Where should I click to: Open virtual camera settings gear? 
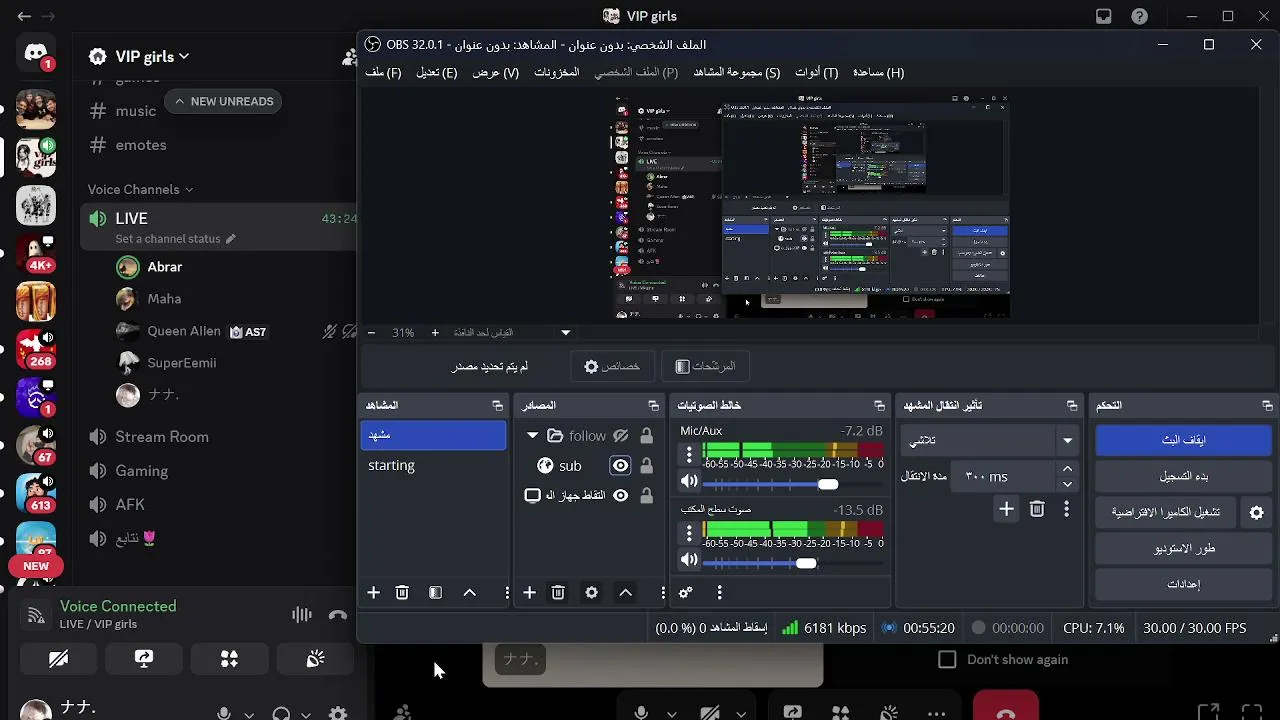pyautogui.click(x=1257, y=512)
